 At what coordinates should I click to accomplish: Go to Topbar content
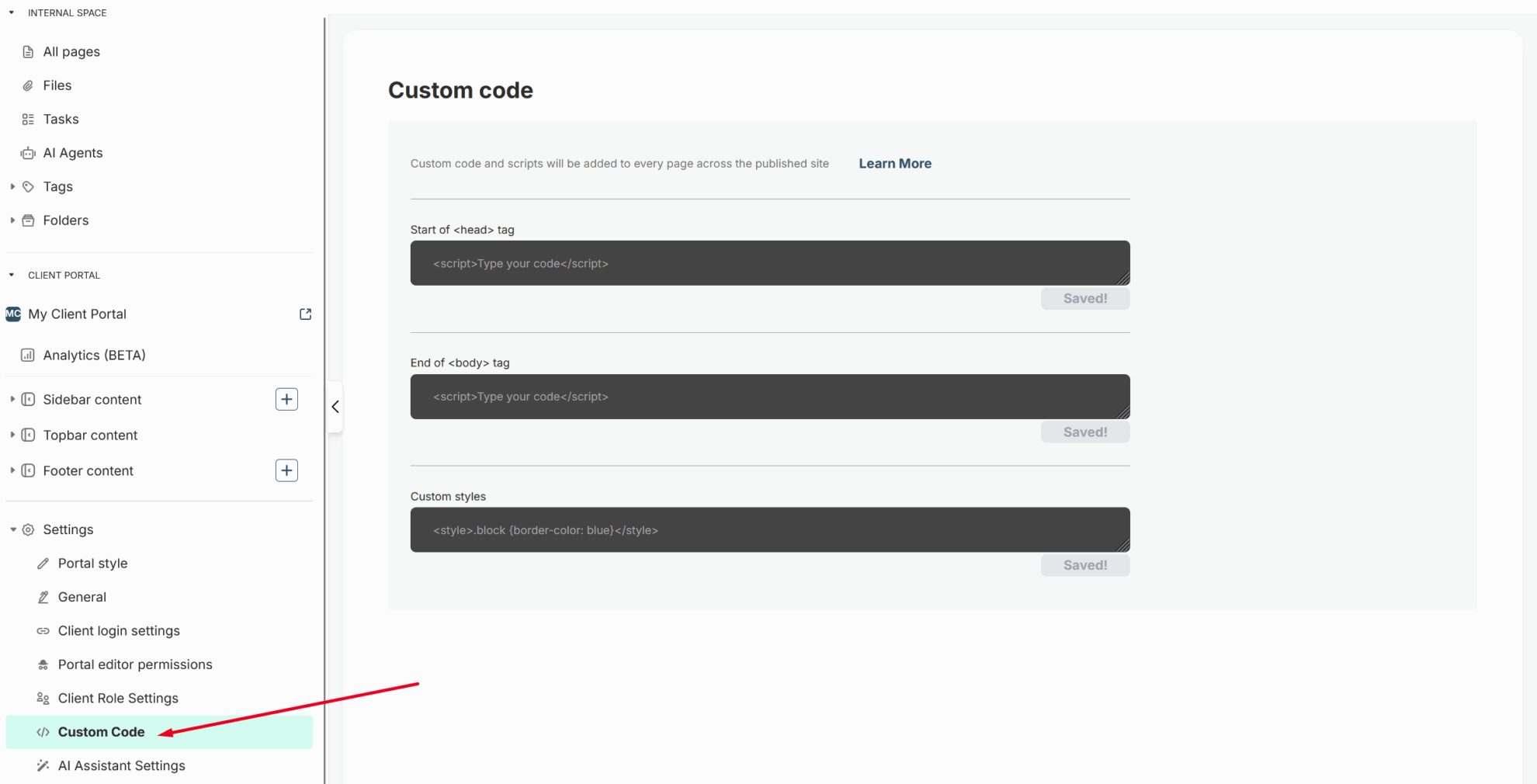[90, 435]
